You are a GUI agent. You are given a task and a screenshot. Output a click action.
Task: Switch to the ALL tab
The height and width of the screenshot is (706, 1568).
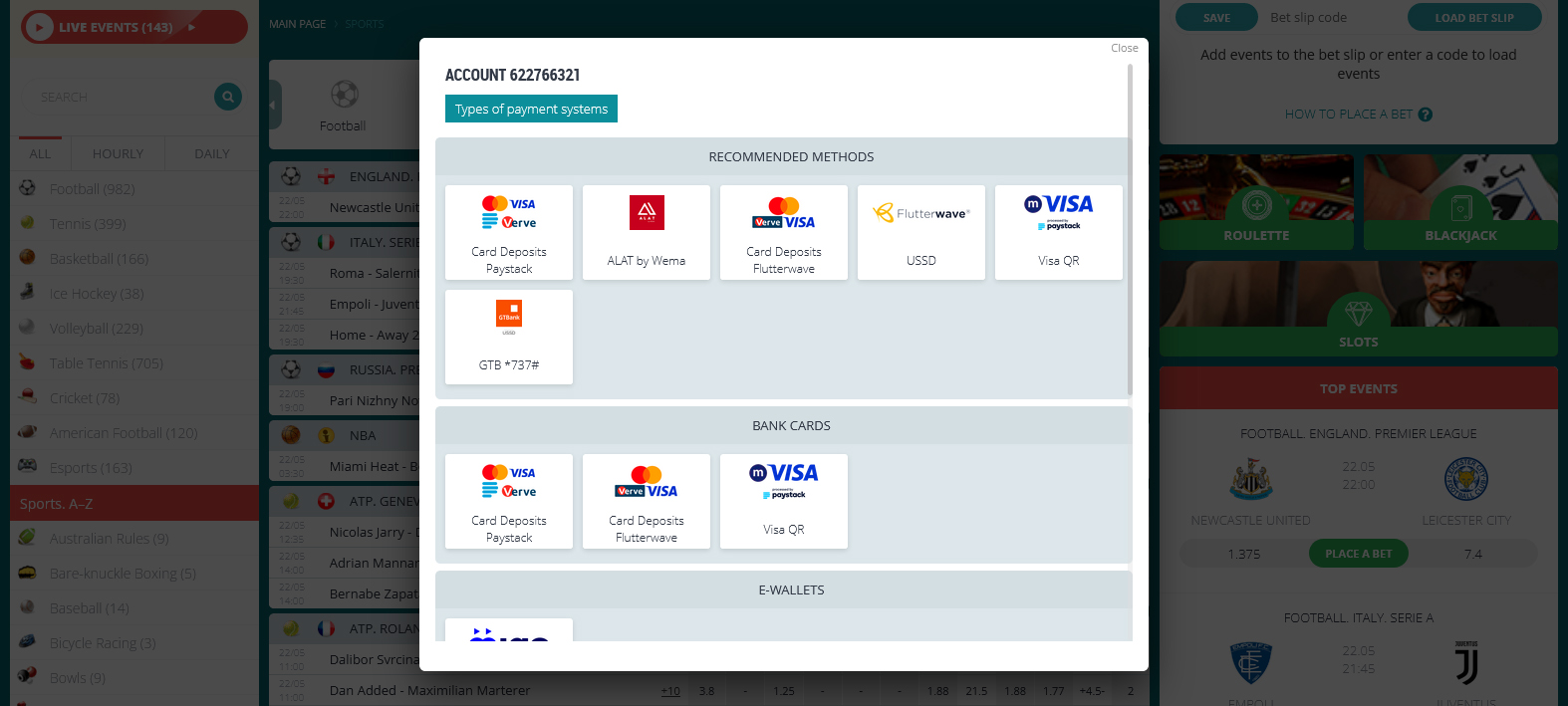pyautogui.click(x=40, y=153)
